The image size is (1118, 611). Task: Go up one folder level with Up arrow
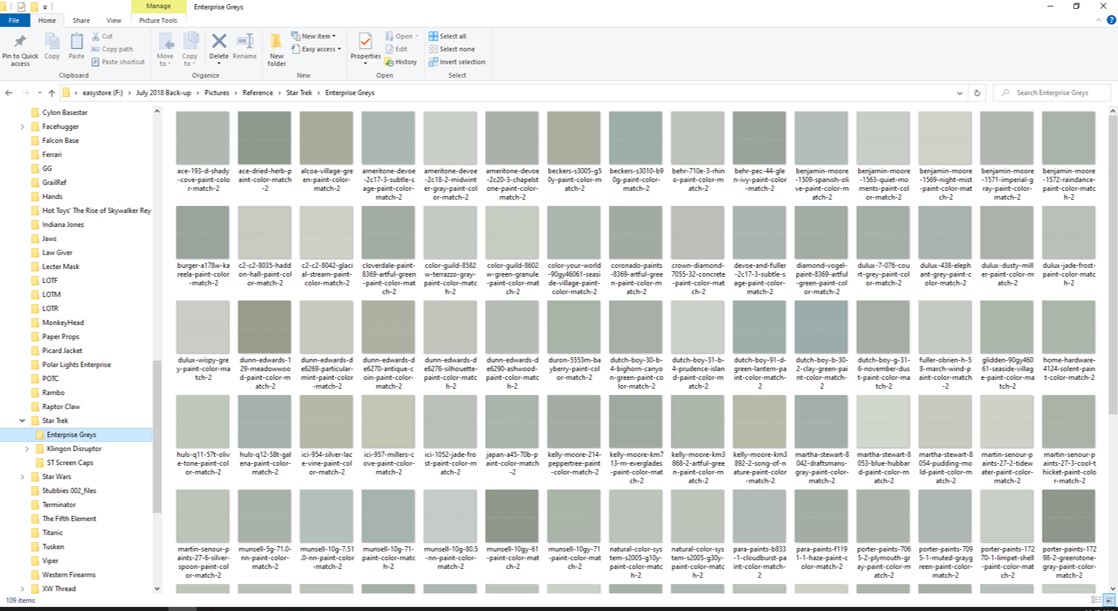click(51, 93)
